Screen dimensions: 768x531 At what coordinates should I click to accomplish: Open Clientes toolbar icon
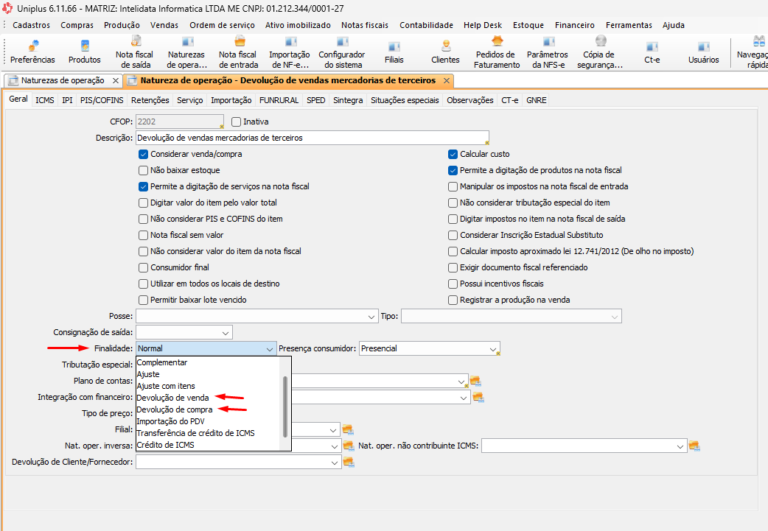445,52
